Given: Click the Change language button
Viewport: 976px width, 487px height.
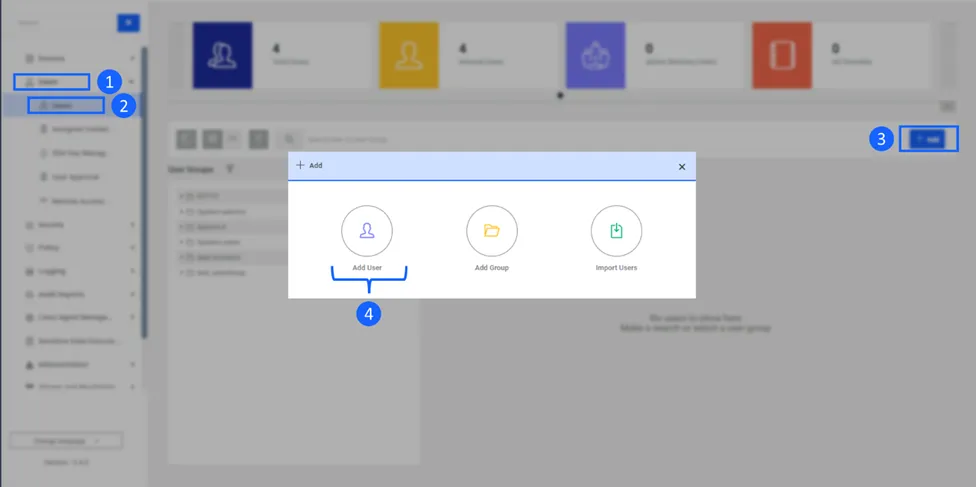Looking at the screenshot, I should (x=66, y=441).
